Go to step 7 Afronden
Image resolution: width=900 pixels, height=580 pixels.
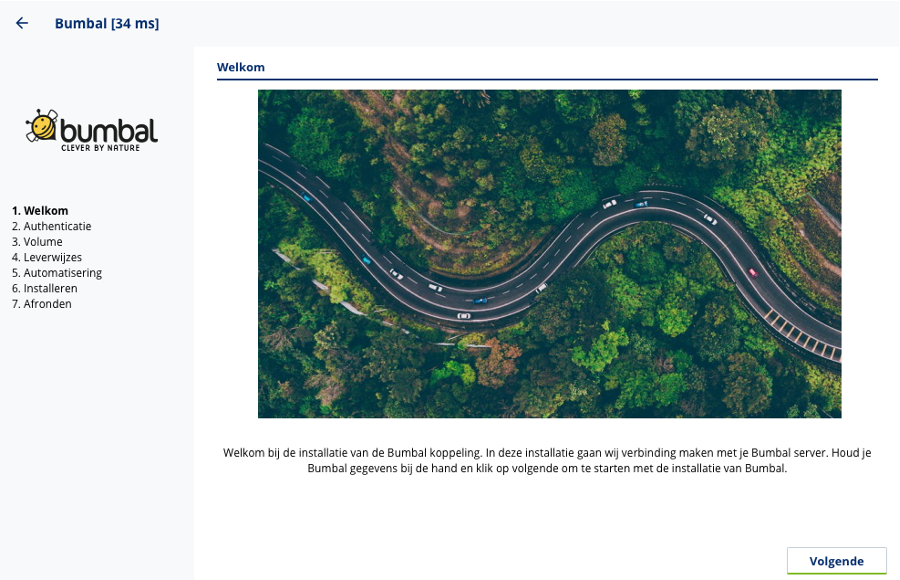click(41, 304)
